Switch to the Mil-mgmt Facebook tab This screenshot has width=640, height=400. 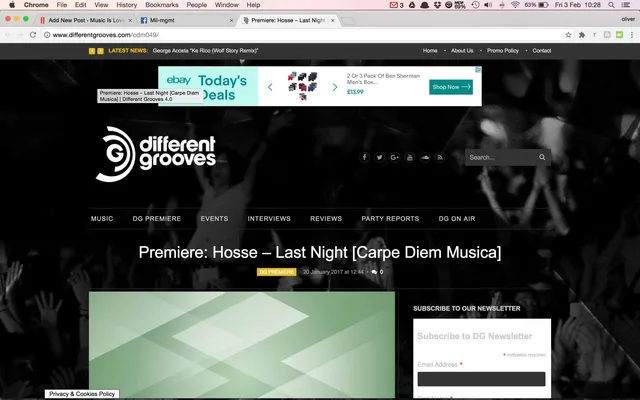[186, 20]
